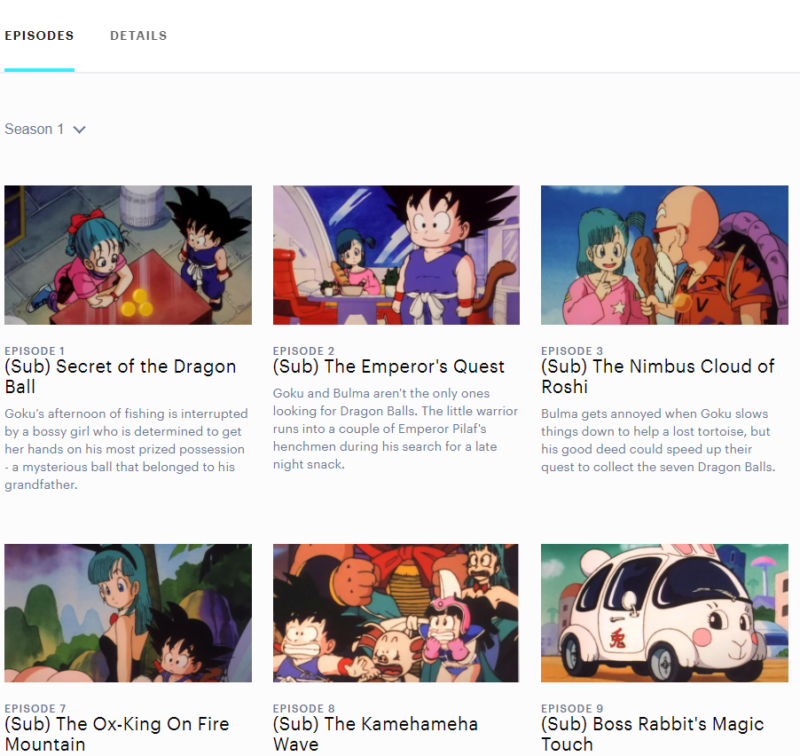Open Episode 8 thumbnail with frightened characters
Image resolution: width=800 pixels, height=756 pixels.
pos(396,613)
